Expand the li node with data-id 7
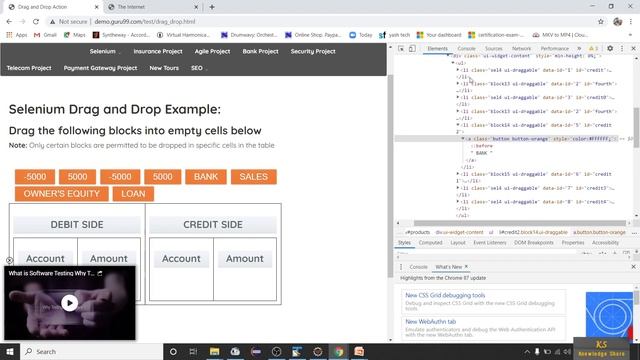 tap(458, 188)
